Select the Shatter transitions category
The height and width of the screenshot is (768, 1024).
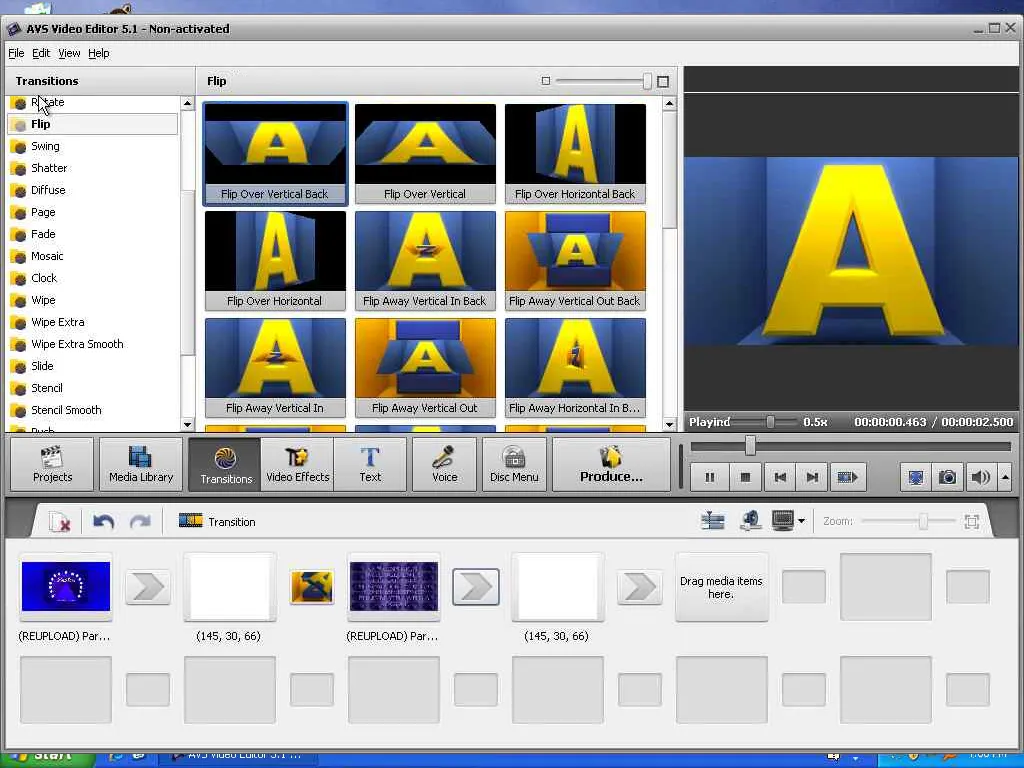(48, 168)
